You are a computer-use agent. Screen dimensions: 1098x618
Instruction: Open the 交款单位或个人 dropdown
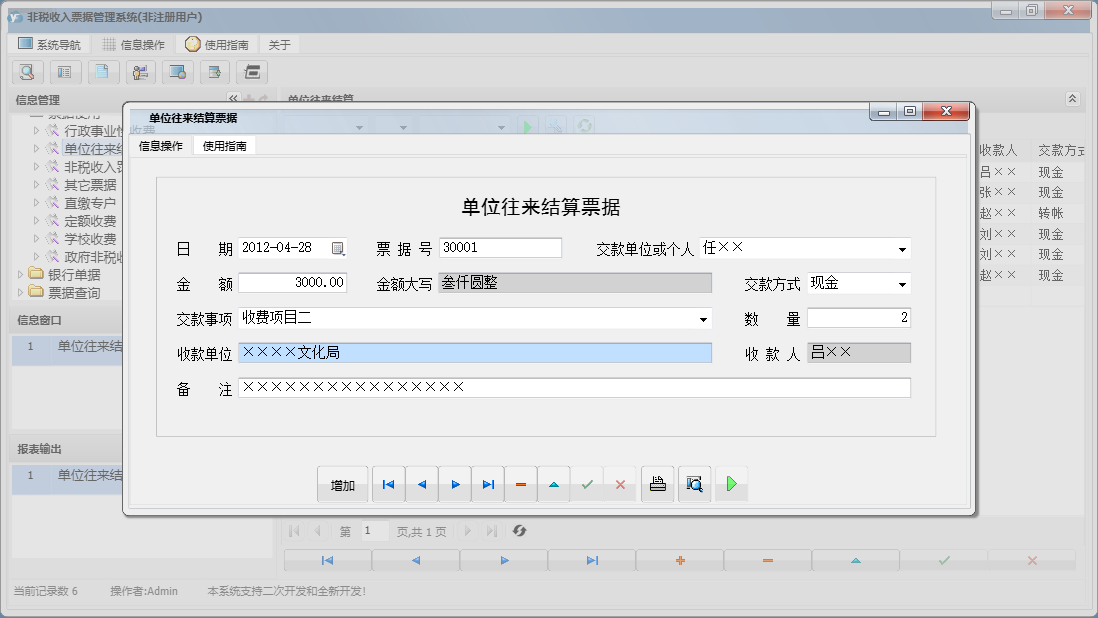[902, 249]
